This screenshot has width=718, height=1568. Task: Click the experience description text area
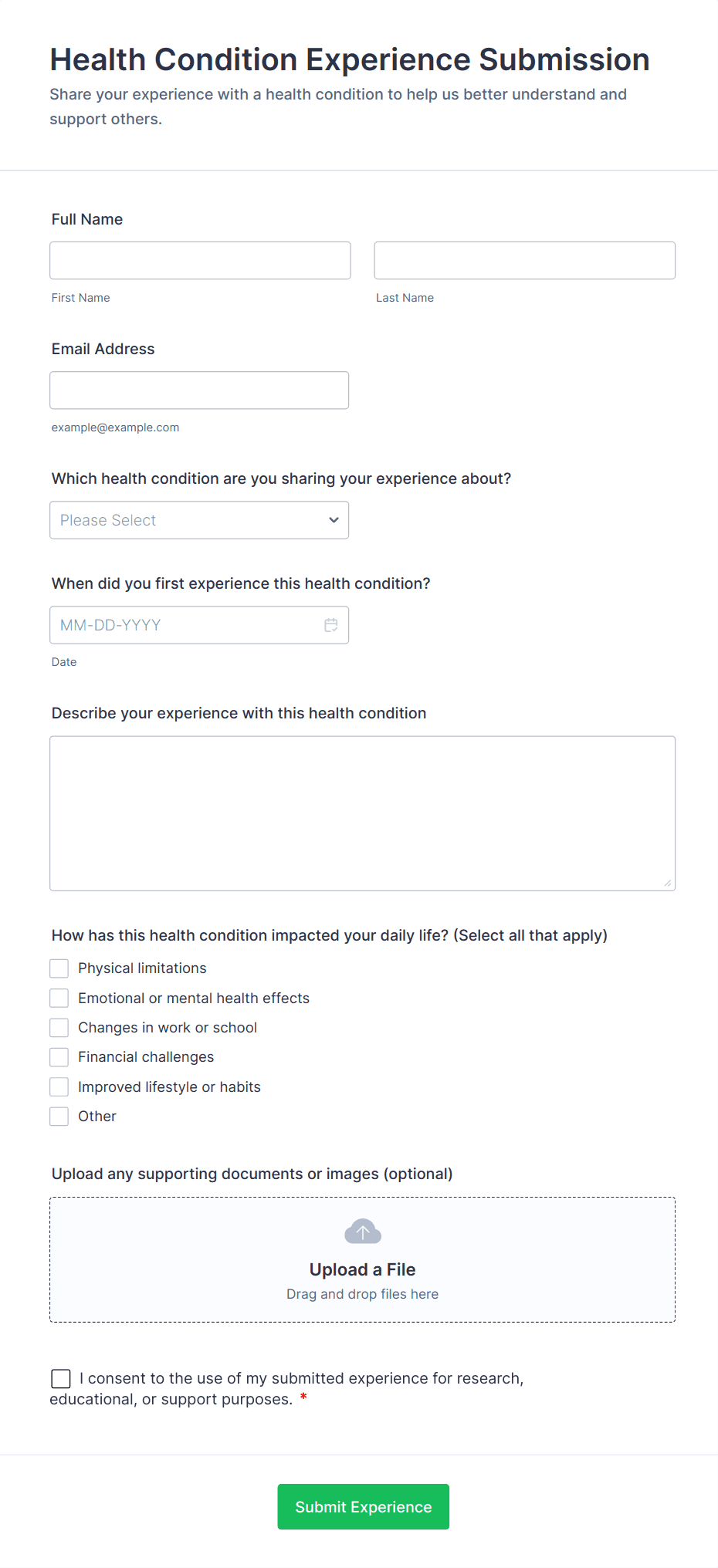coord(362,813)
